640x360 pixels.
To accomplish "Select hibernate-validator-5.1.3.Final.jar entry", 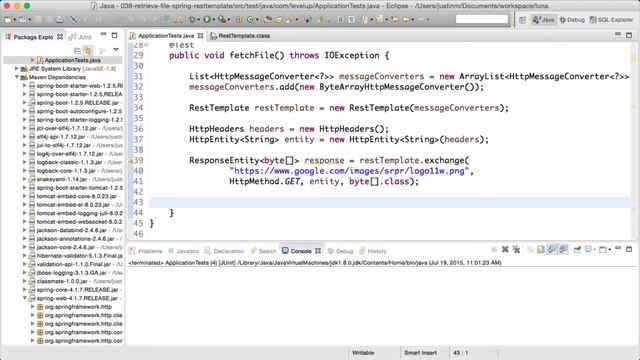I will coord(76,256).
